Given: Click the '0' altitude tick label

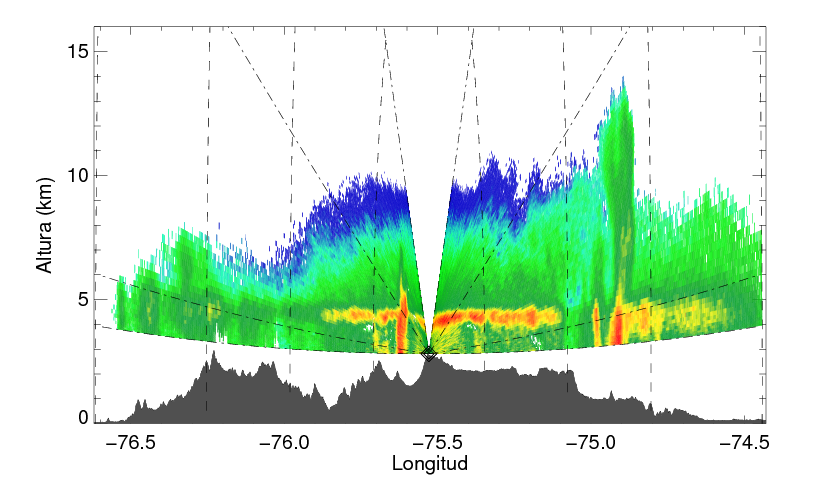Looking at the screenshot, I should coord(83,418).
